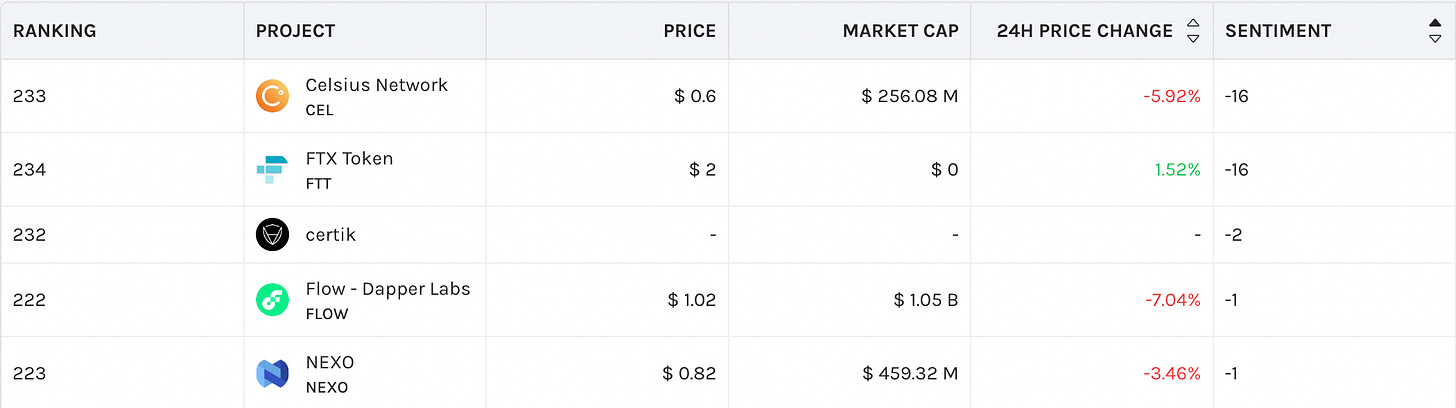The image size is (1456, 408).
Task: Click the 24H PRICE CHANGE header text
Action: coord(1085,31)
